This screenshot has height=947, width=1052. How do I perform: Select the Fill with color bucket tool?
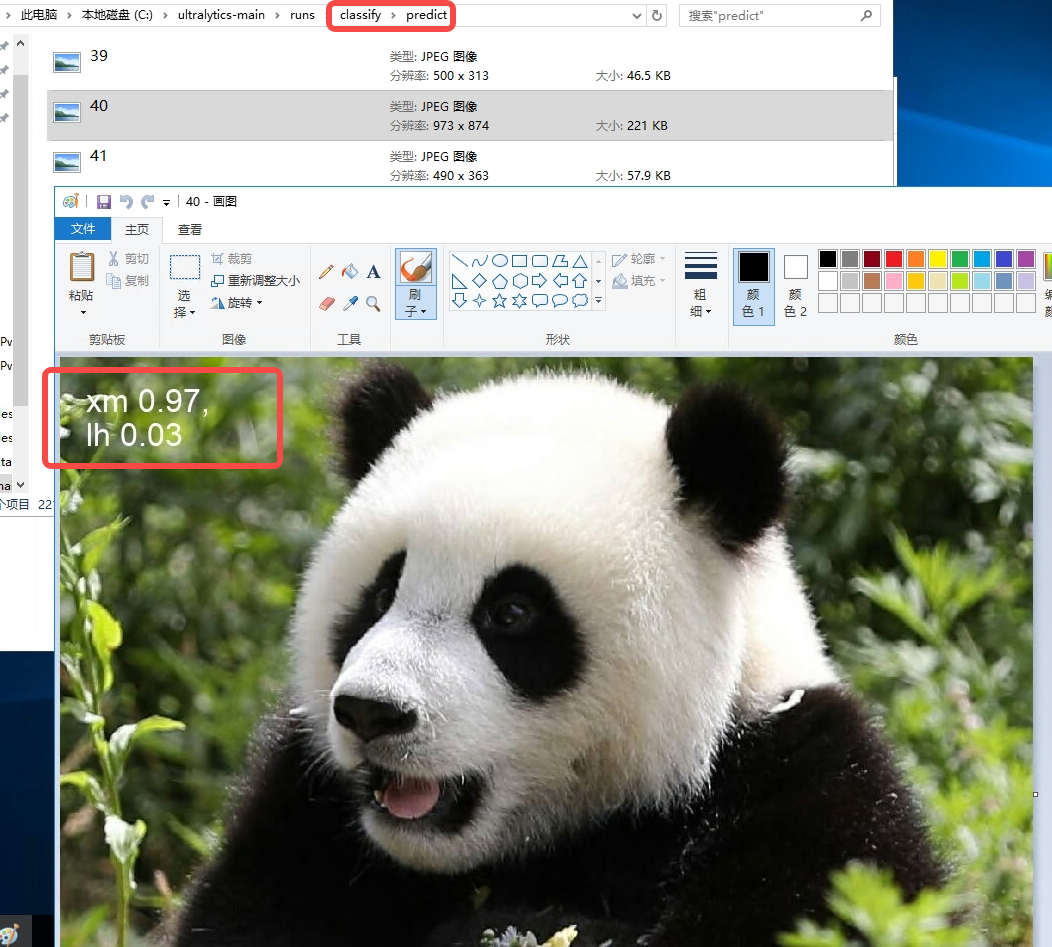point(350,272)
